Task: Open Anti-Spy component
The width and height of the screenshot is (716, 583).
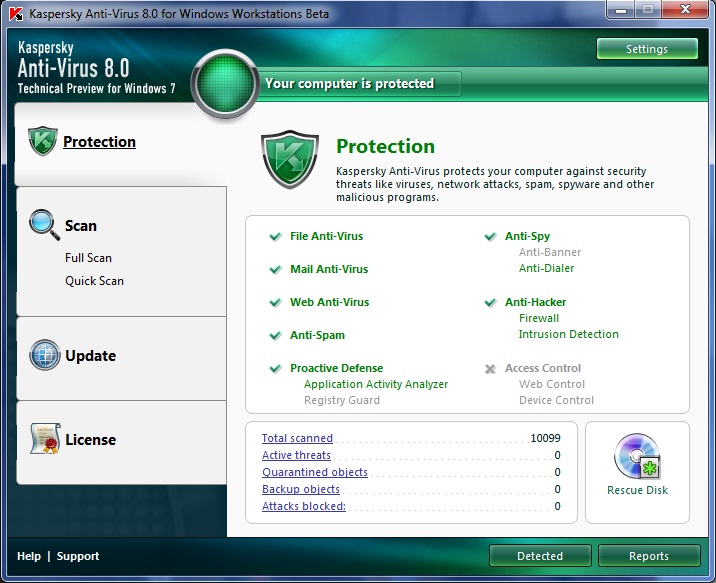Action: (527, 236)
